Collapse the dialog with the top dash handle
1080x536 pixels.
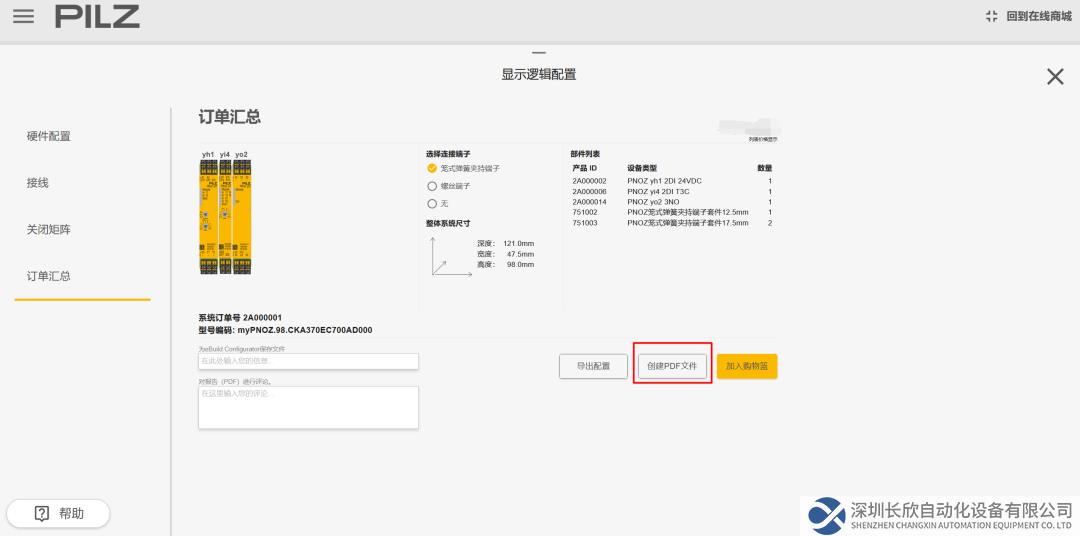[539, 53]
